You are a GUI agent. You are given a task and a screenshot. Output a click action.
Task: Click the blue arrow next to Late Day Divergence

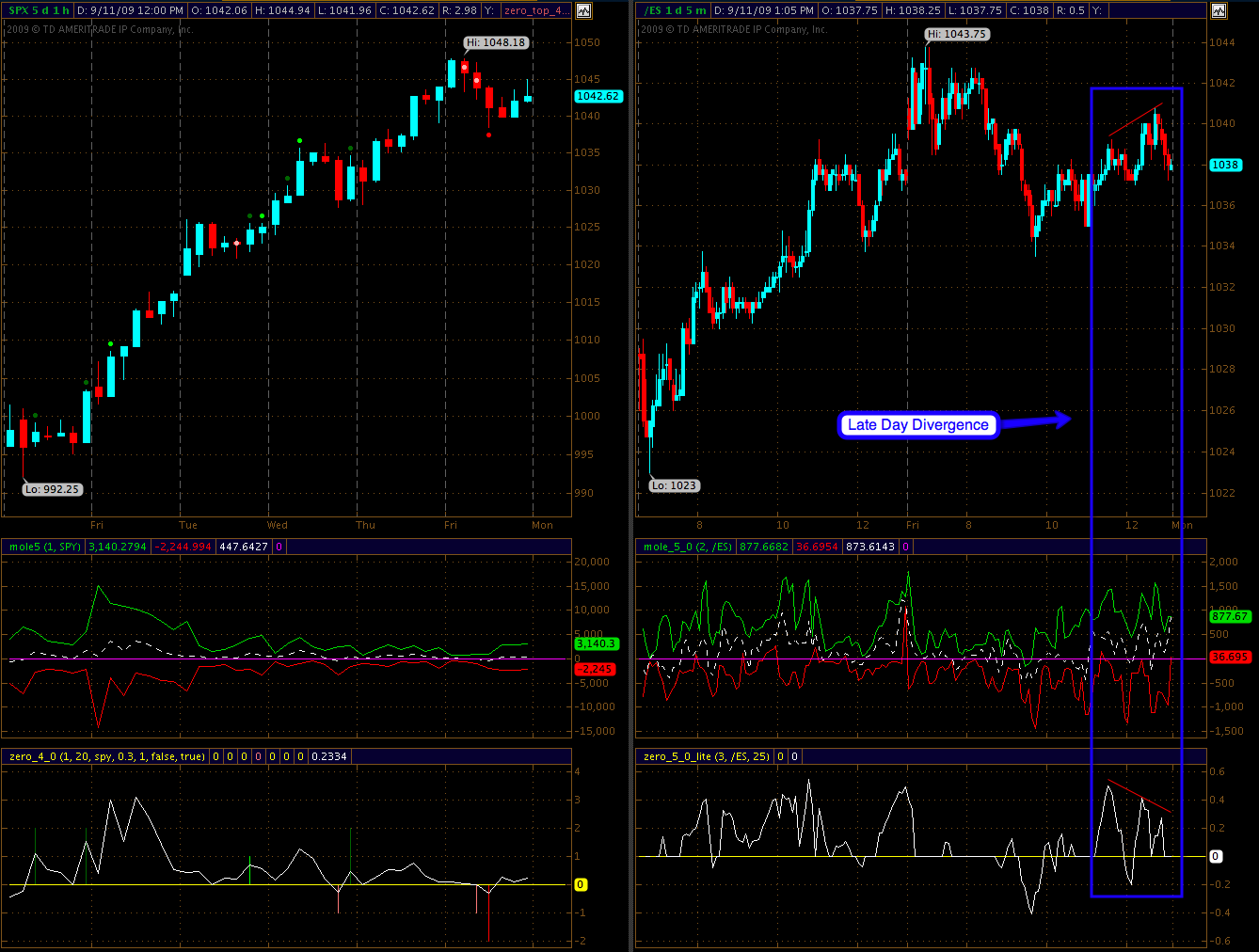1035,420
